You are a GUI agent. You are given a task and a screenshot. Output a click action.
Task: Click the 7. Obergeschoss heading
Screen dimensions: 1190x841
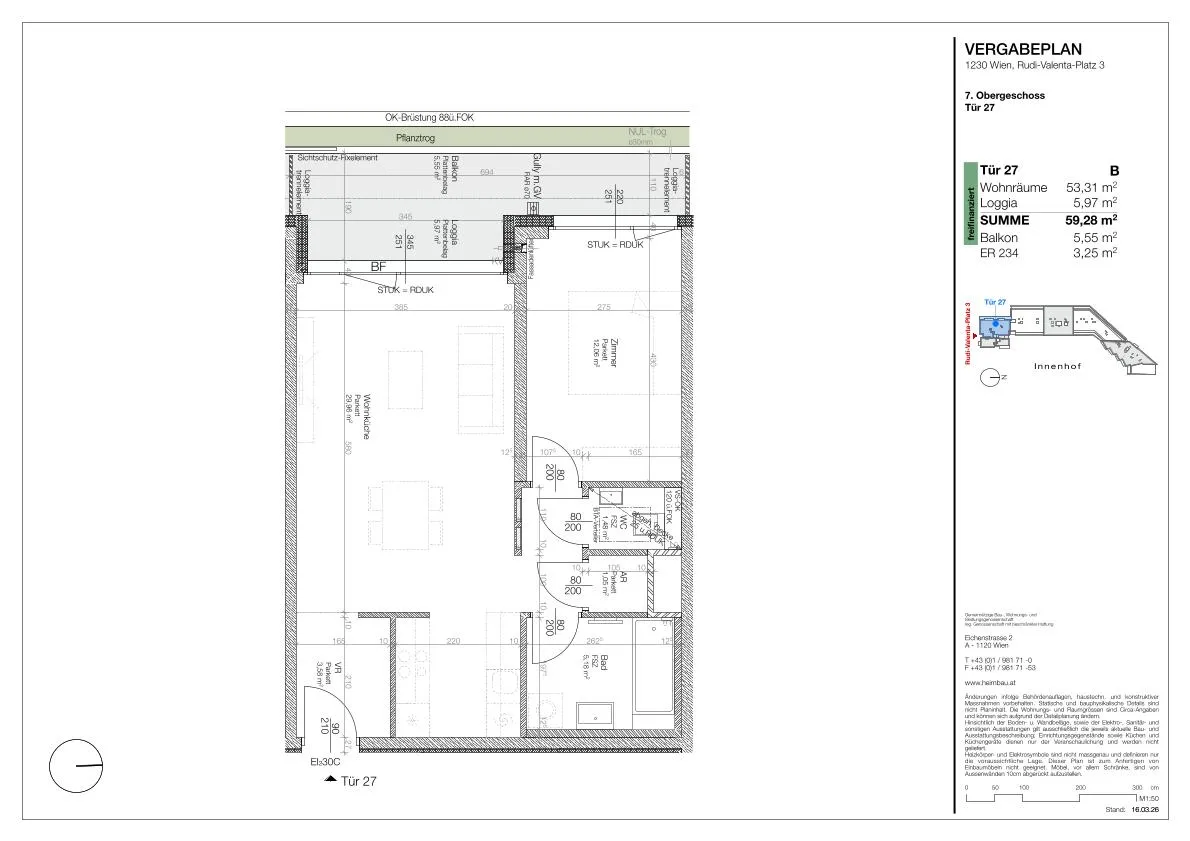tap(1005, 96)
